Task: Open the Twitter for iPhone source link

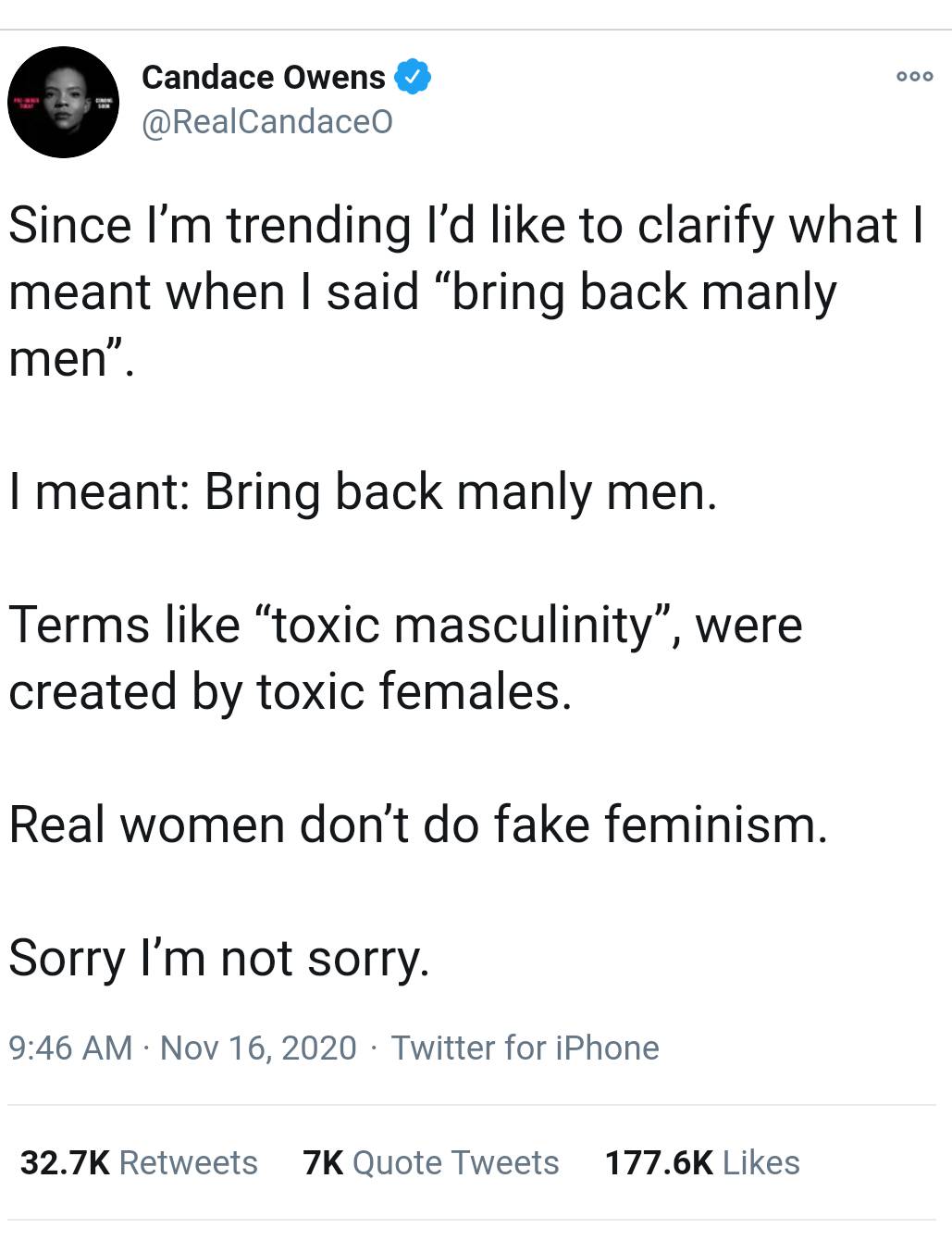Action: tap(525, 1048)
